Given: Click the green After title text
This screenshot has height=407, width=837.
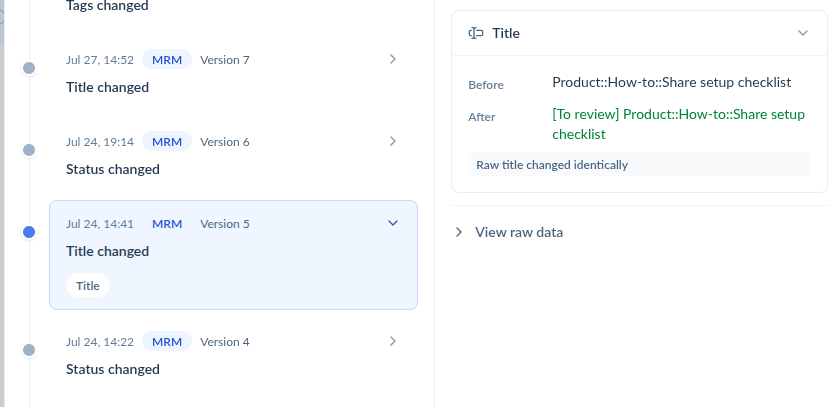Looking at the screenshot, I should pos(678,124).
